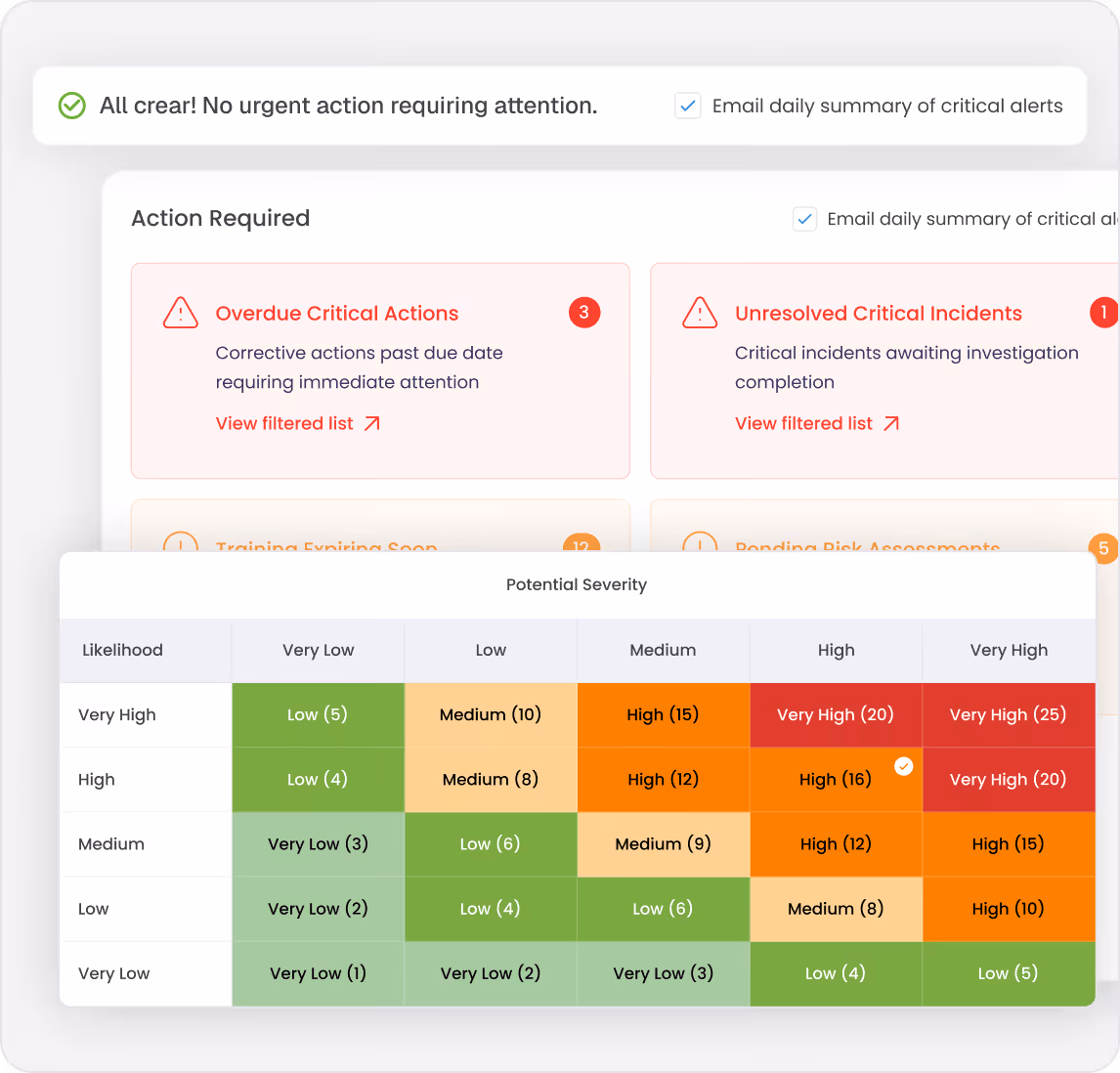Click the Medium likelihood row label
1120x1073 pixels.
coord(111,844)
